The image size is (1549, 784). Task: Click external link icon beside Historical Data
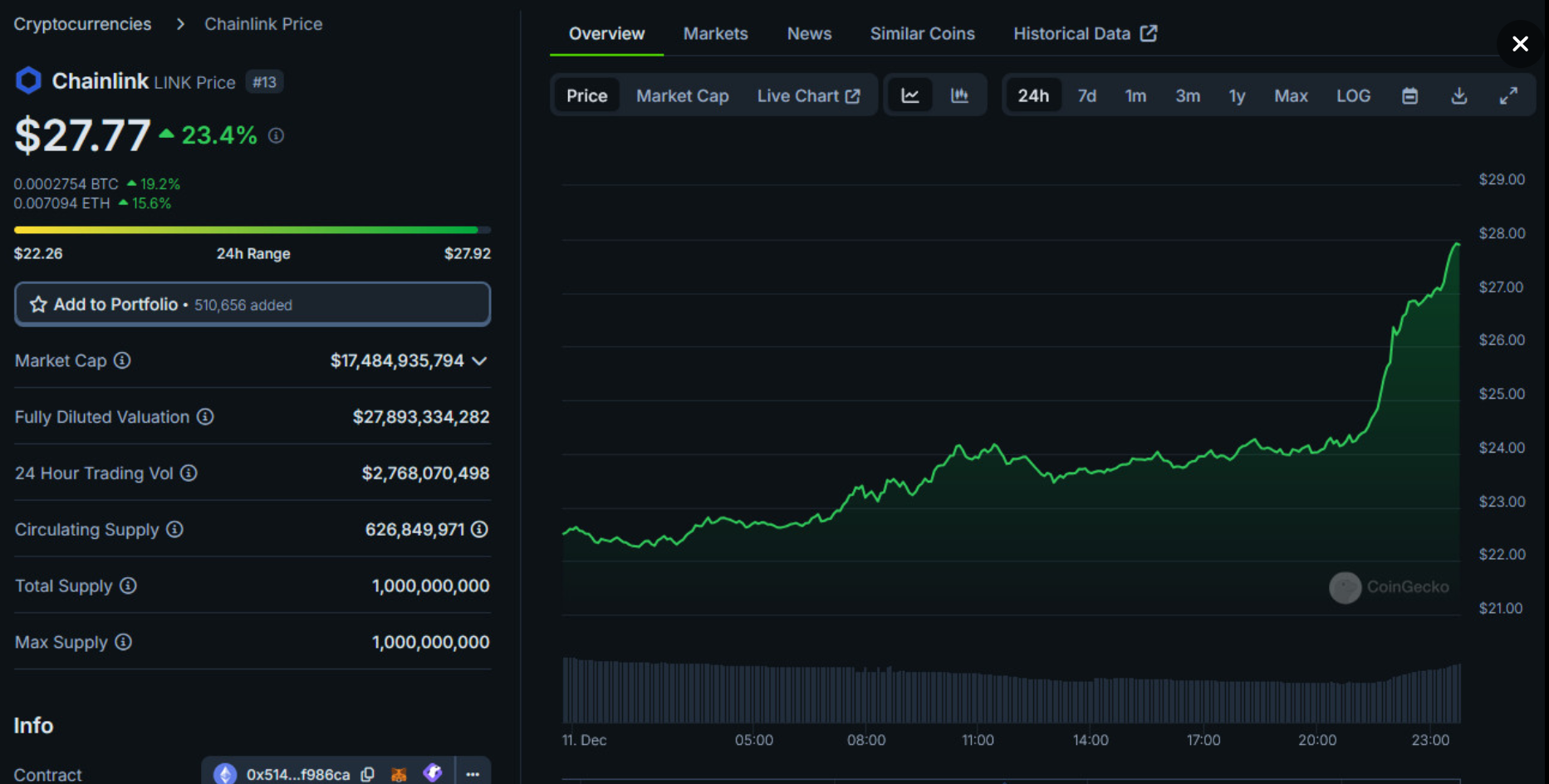click(x=1149, y=33)
